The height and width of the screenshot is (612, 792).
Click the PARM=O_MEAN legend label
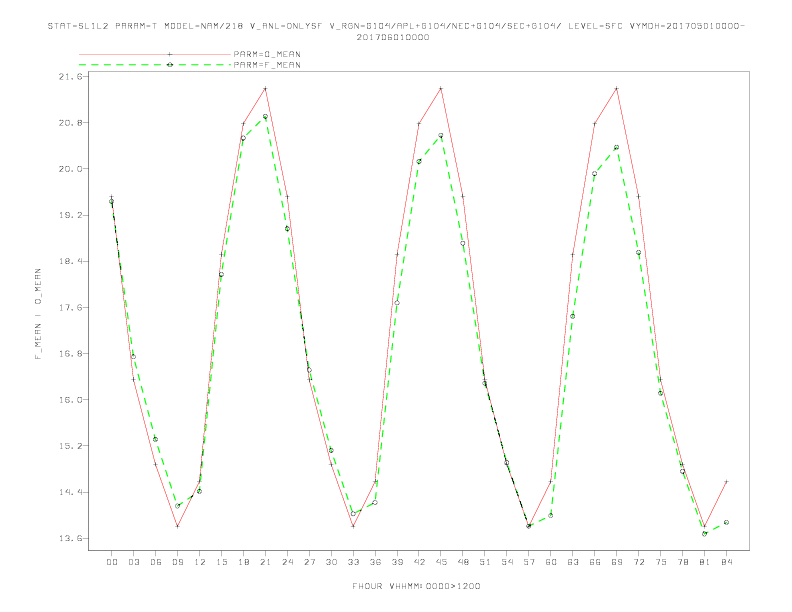coord(267,54)
